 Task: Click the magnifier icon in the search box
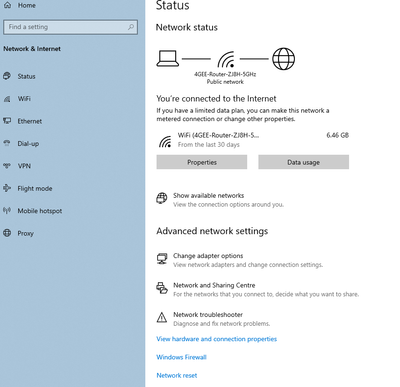(x=131, y=27)
